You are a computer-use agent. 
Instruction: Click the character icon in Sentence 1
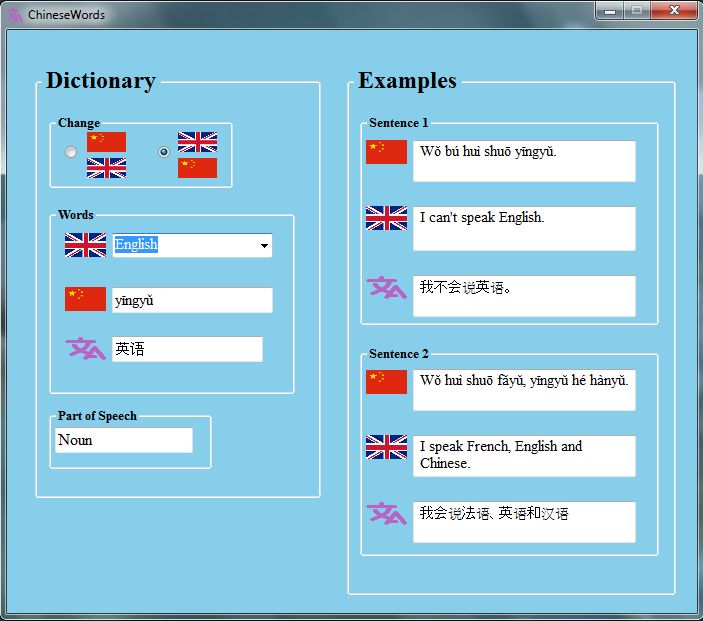pyautogui.click(x=386, y=287)
